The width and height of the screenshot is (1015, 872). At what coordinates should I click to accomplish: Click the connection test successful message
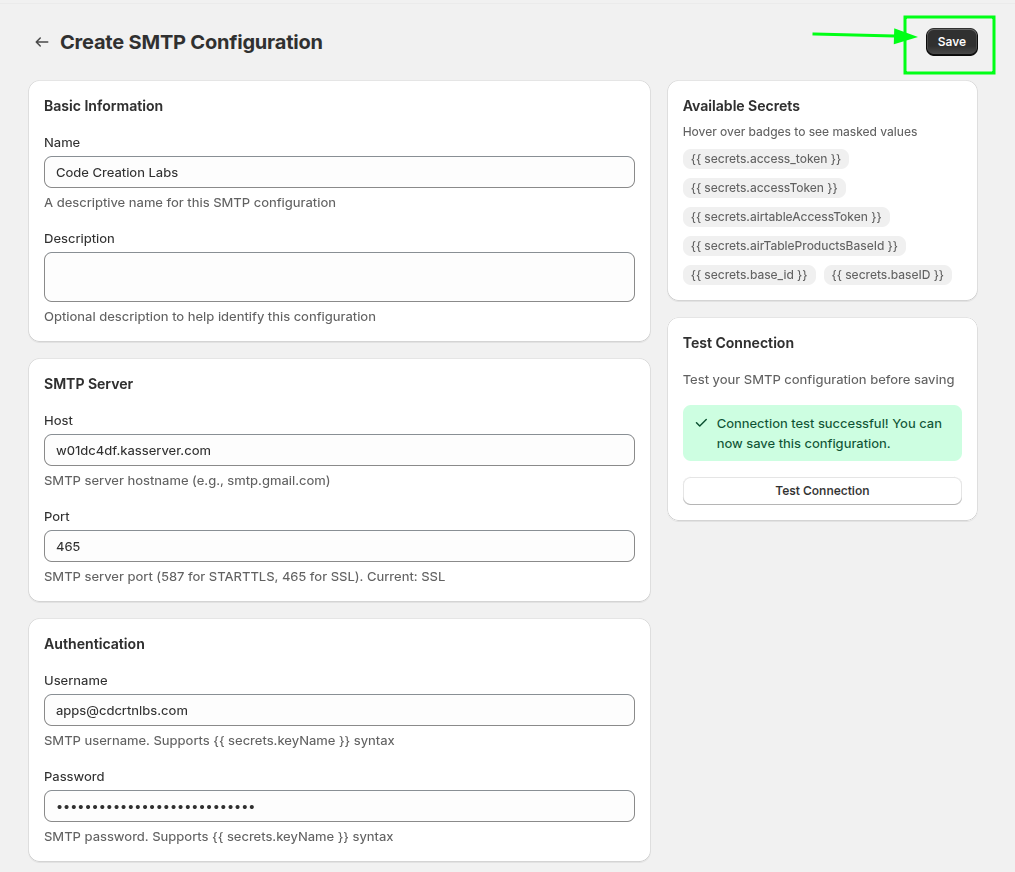tap(829, 433)
